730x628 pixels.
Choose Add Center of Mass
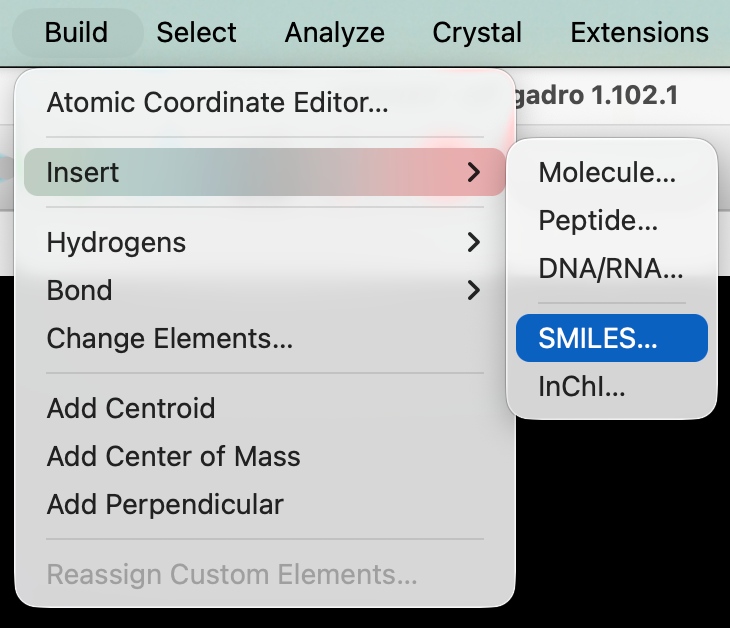(174, 457)
